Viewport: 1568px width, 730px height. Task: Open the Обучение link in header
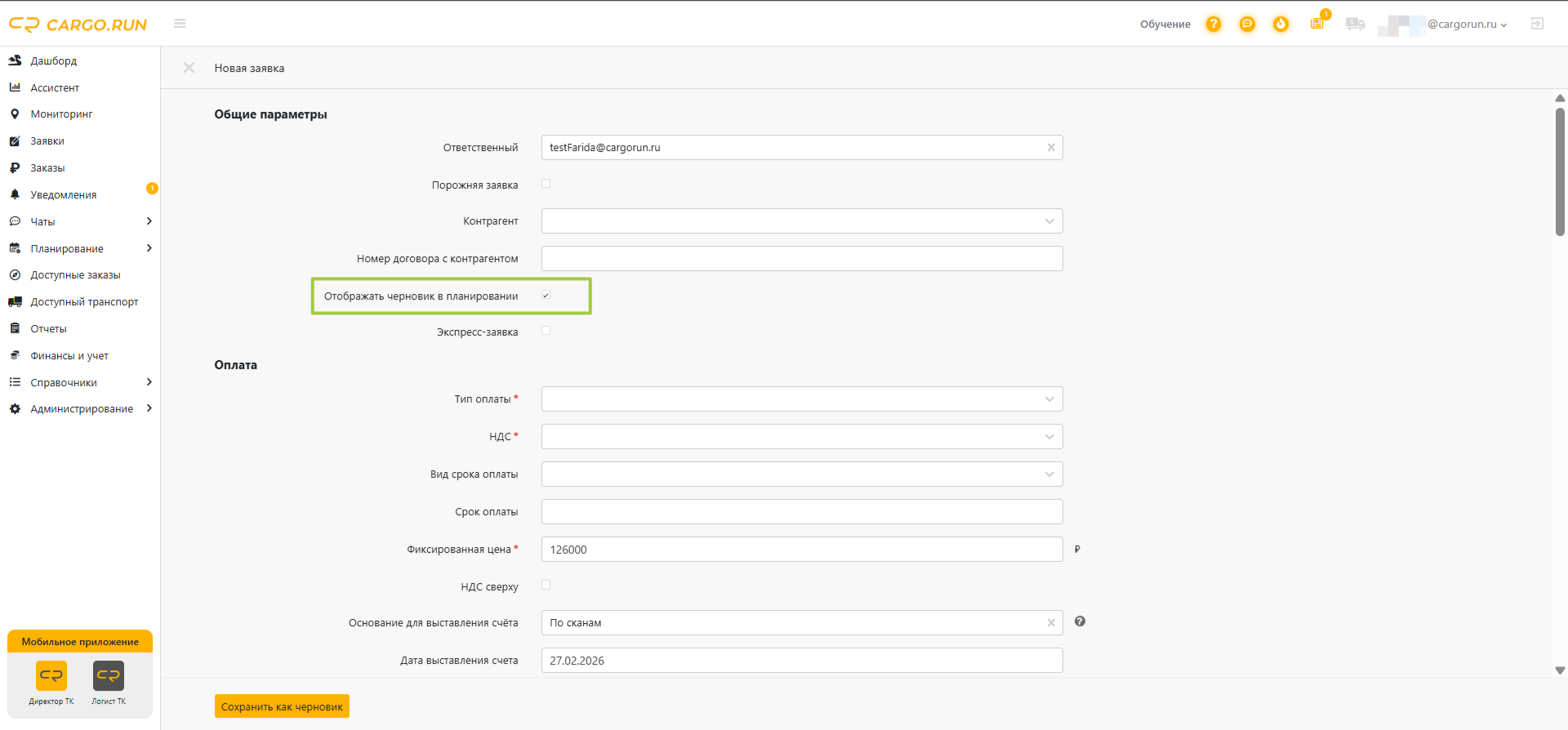pyautogui.click(x=1165, y=24)
